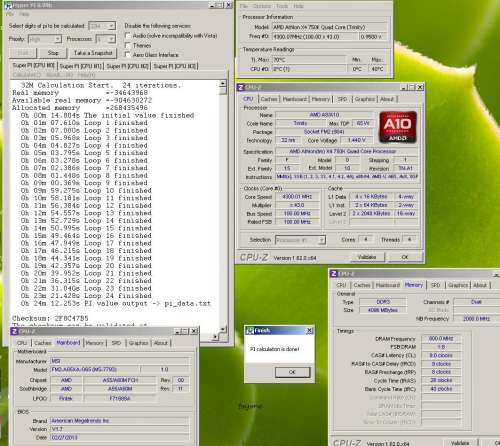Click the Core Speed value 4300.01 MHz
This screenshot has height=446, width=500.
pyautogui.click(x=297, y=197)
